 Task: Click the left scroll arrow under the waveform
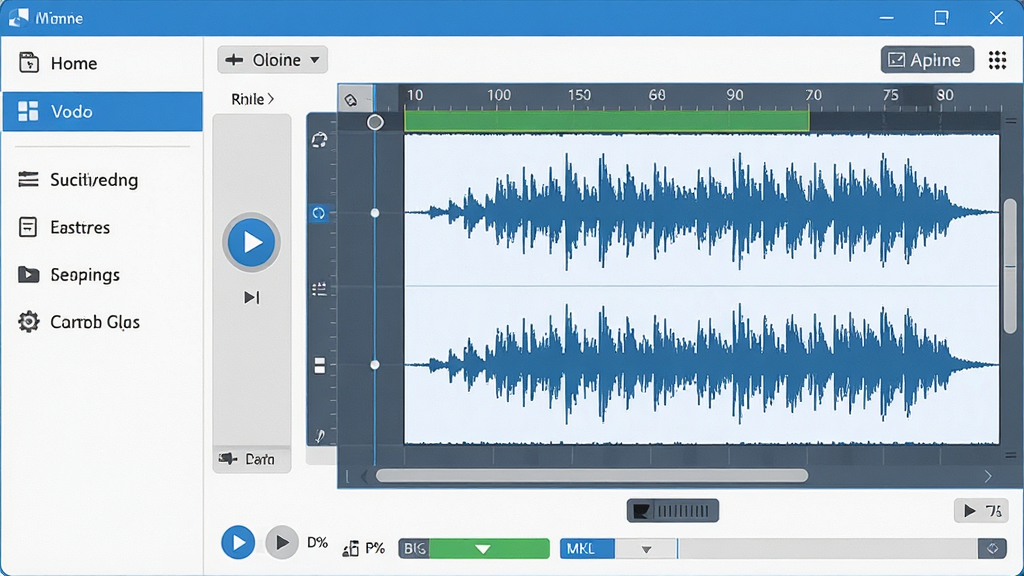364,476
